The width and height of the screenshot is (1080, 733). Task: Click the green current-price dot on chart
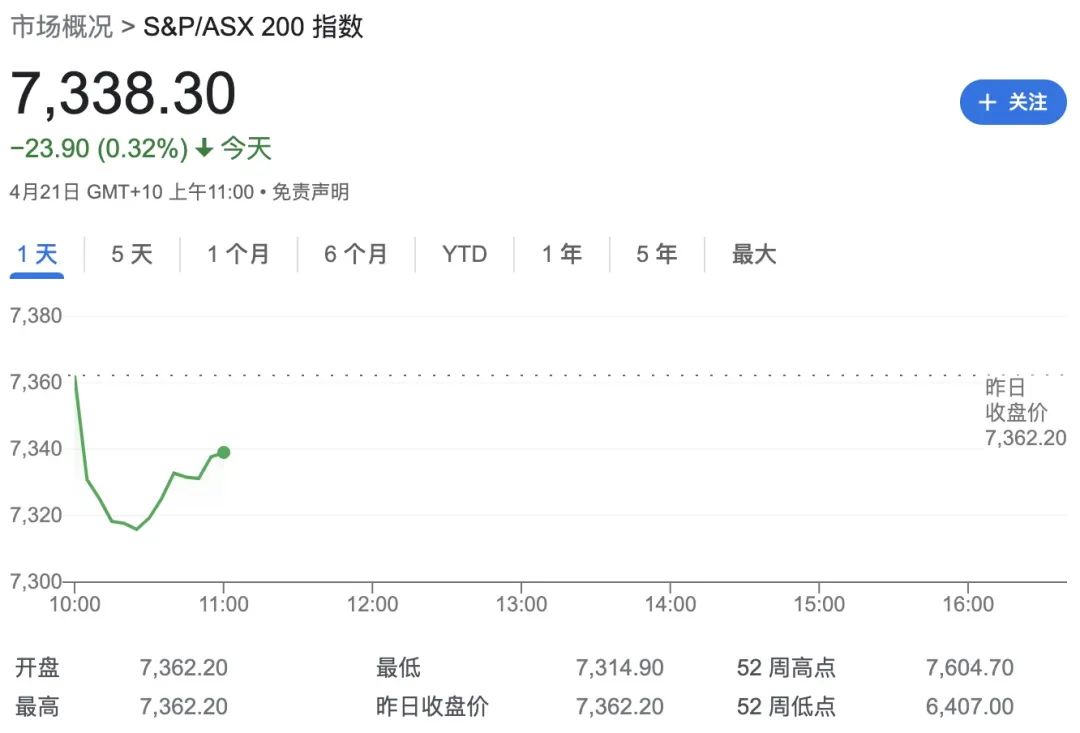[x=223, y=453]
